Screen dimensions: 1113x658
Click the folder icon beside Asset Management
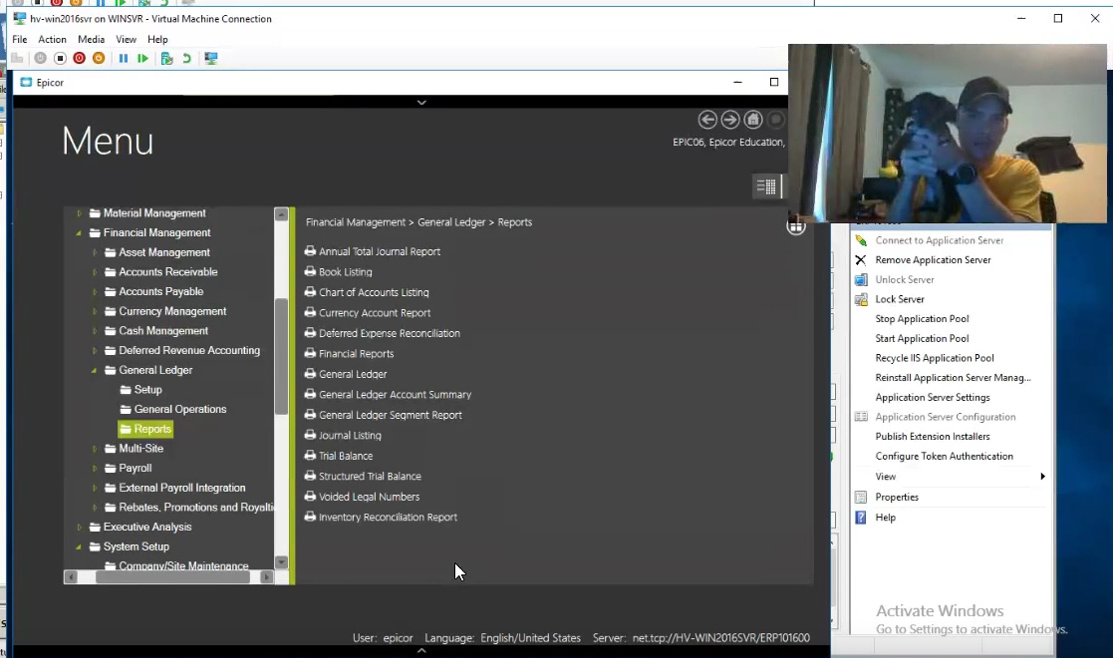pyautogui.click(x=110, y=252)
